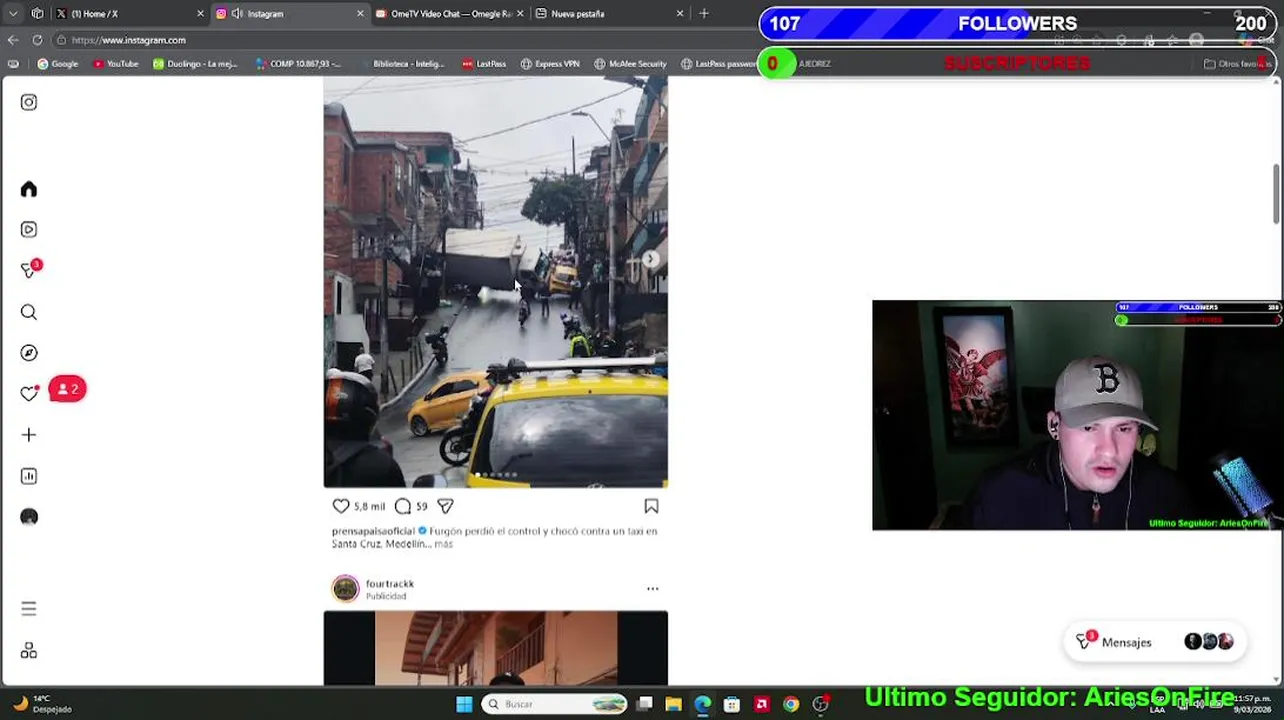The height and width of the screenshot is (720, 1284).
Task: Open a new browser tab
Action: pyautogui.click(x=704, y=14)
